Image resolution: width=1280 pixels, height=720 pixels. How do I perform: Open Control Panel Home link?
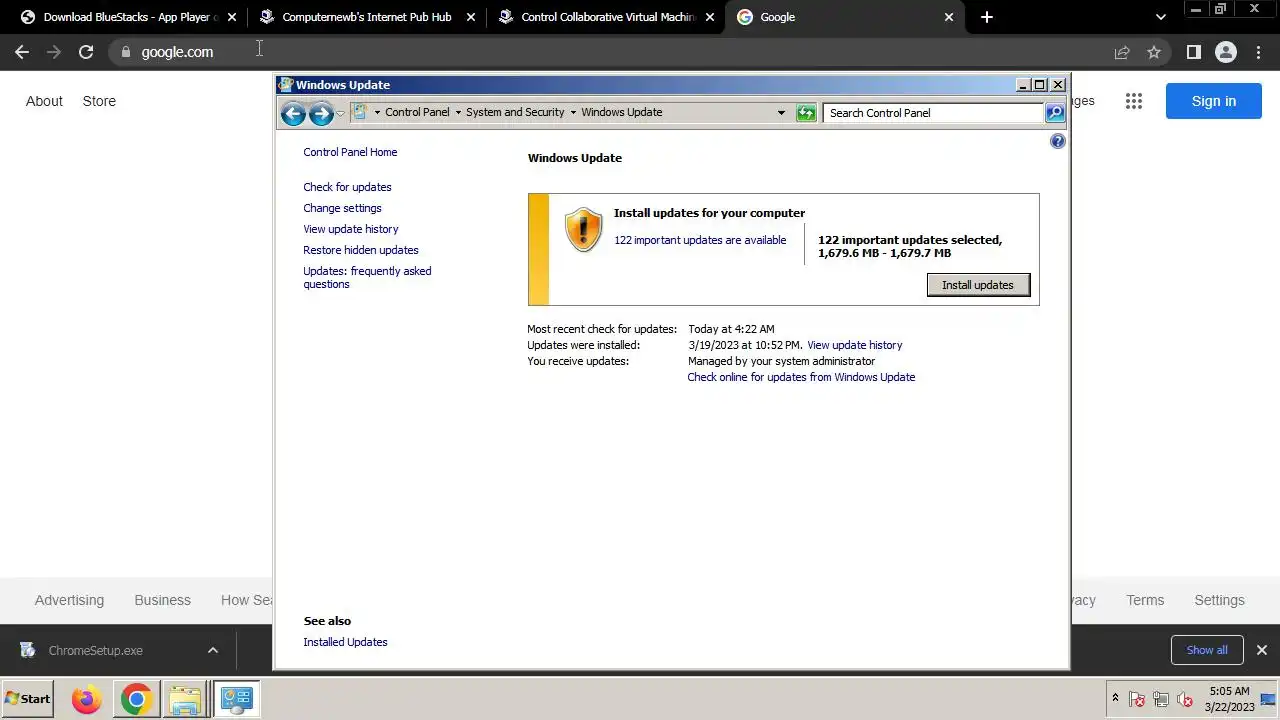coord(350,152)
